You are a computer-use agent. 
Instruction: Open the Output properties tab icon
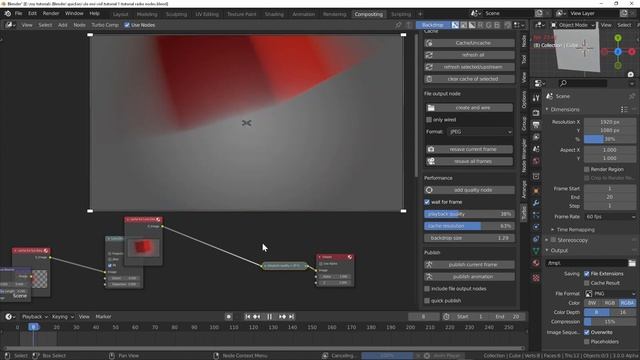click(536, 125)
